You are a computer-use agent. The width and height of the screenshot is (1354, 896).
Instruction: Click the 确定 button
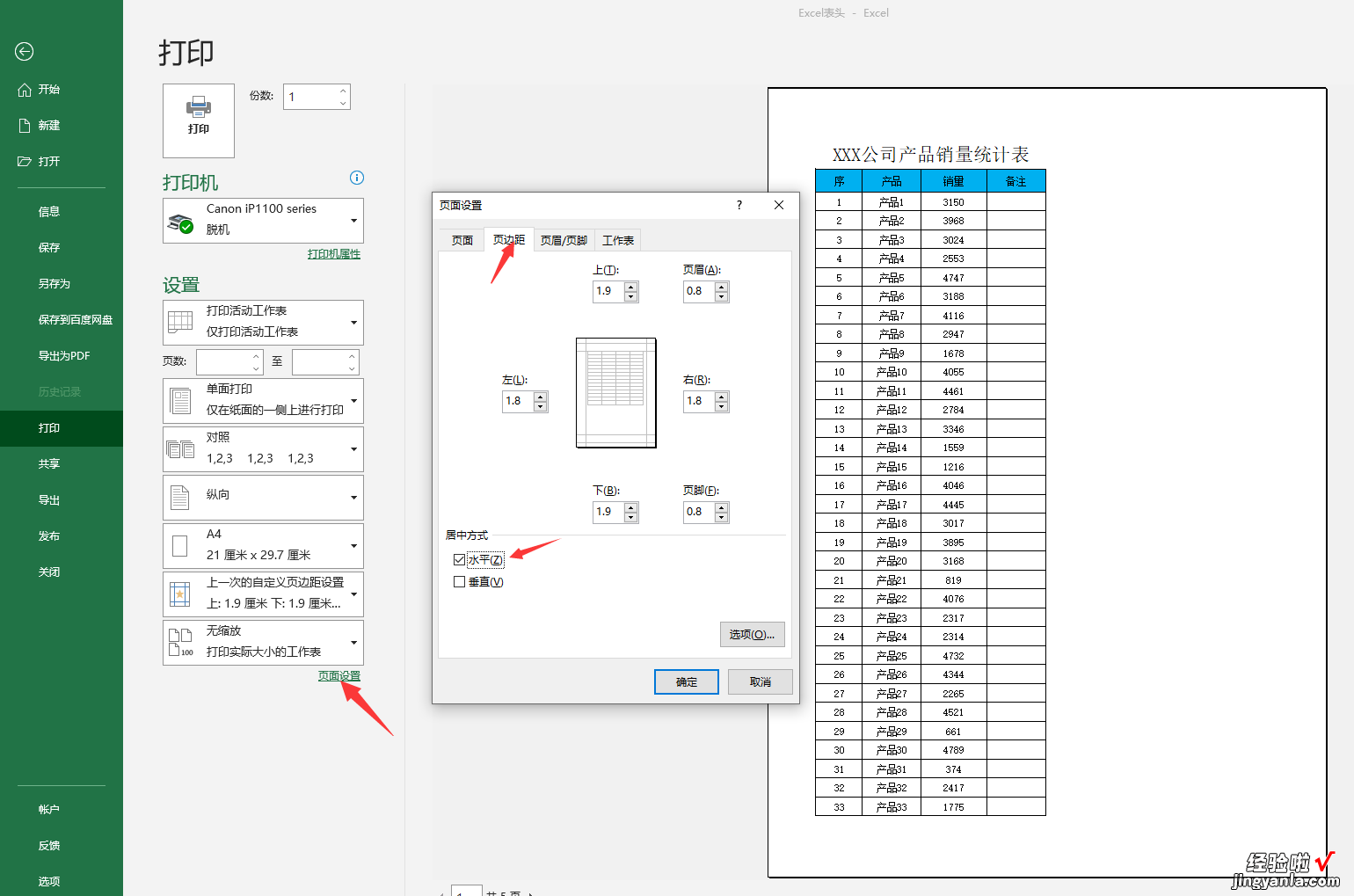pos(687,681)
